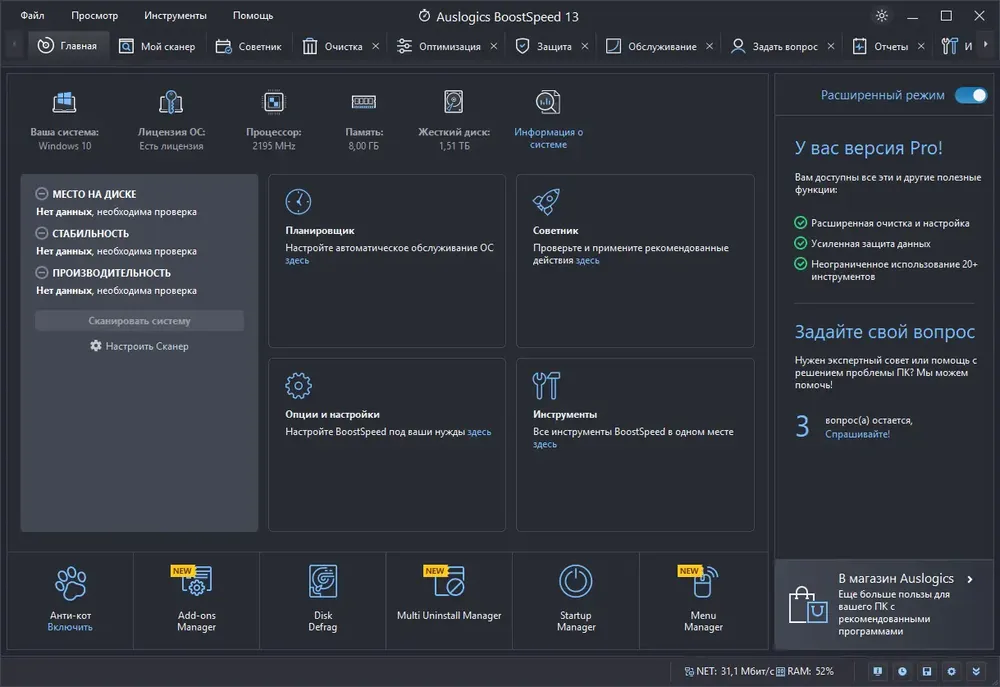Close the Защита tab
The image size is (1000, 687).
(x=585, y=46)
